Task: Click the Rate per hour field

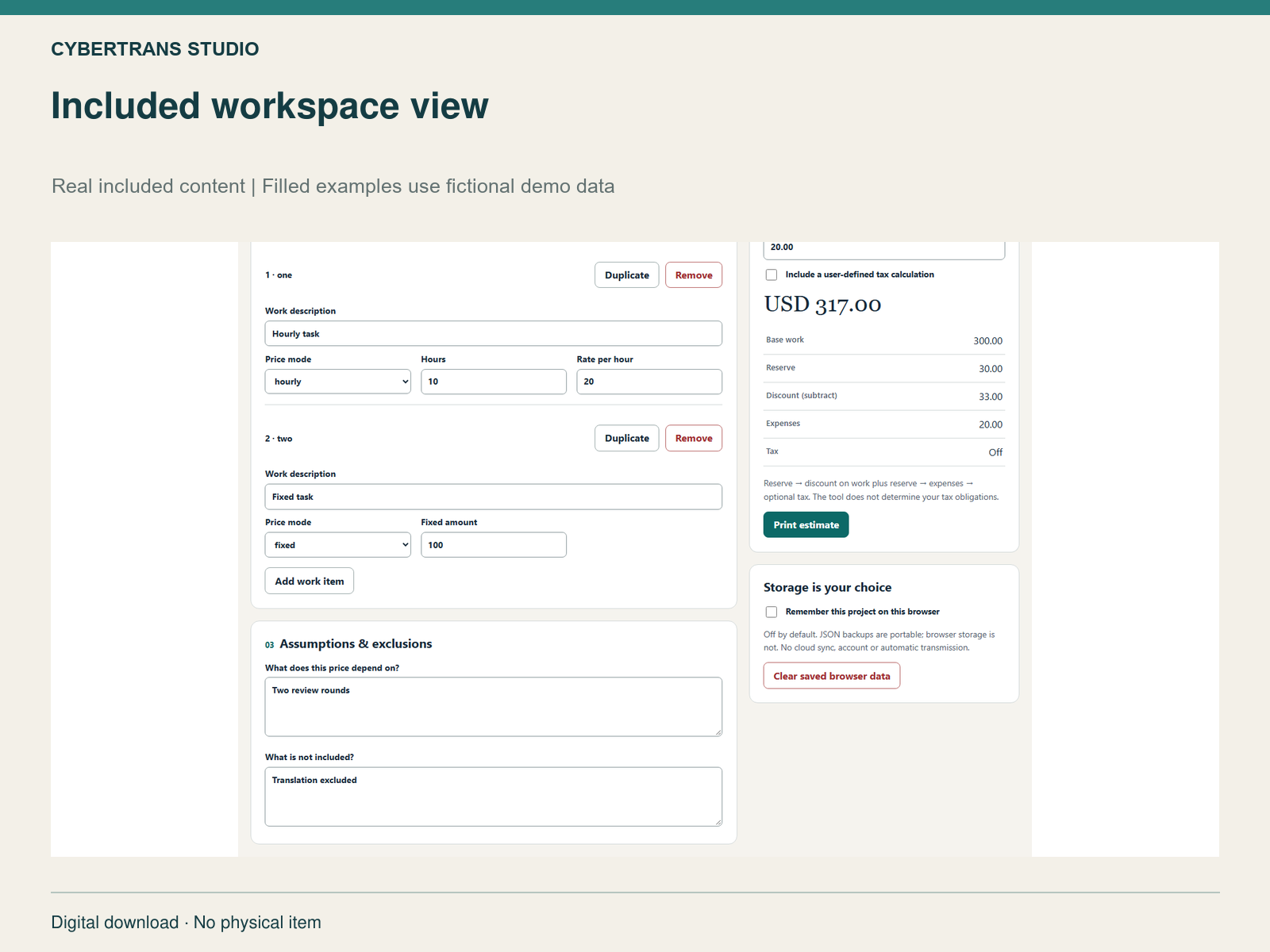Action: click(649, 382)
